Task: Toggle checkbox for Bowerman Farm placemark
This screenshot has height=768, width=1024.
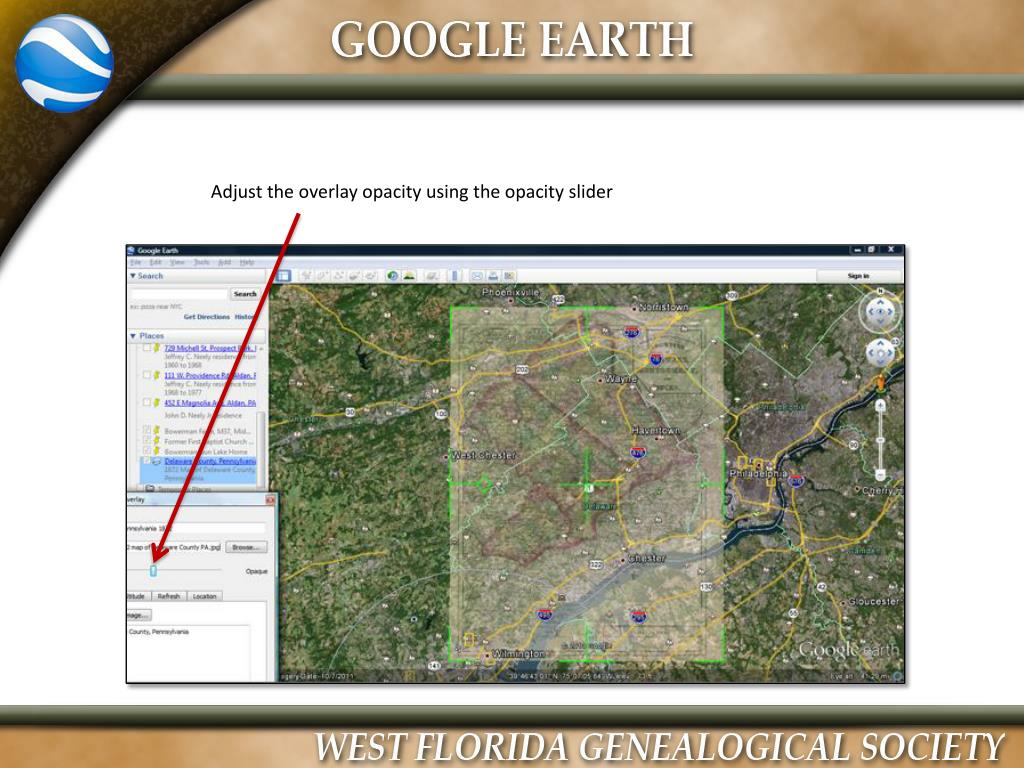Action: point(147,430)
